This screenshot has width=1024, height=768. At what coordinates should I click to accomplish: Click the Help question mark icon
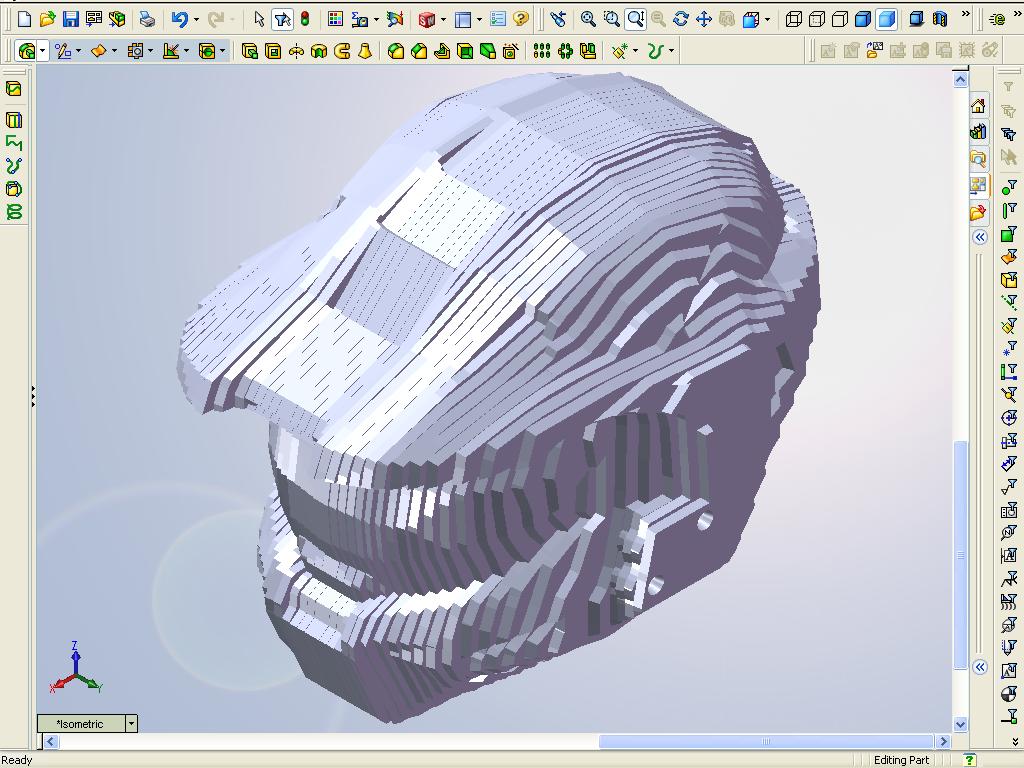point(520,20)
